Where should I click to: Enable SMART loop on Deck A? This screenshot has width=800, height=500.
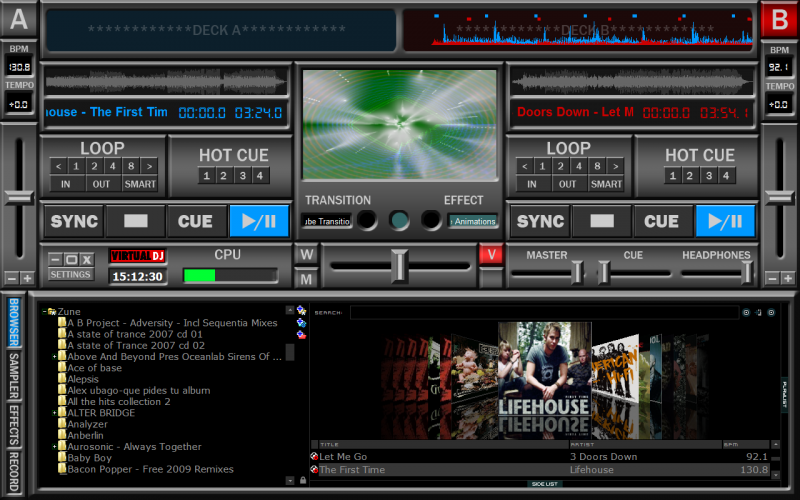140,184
